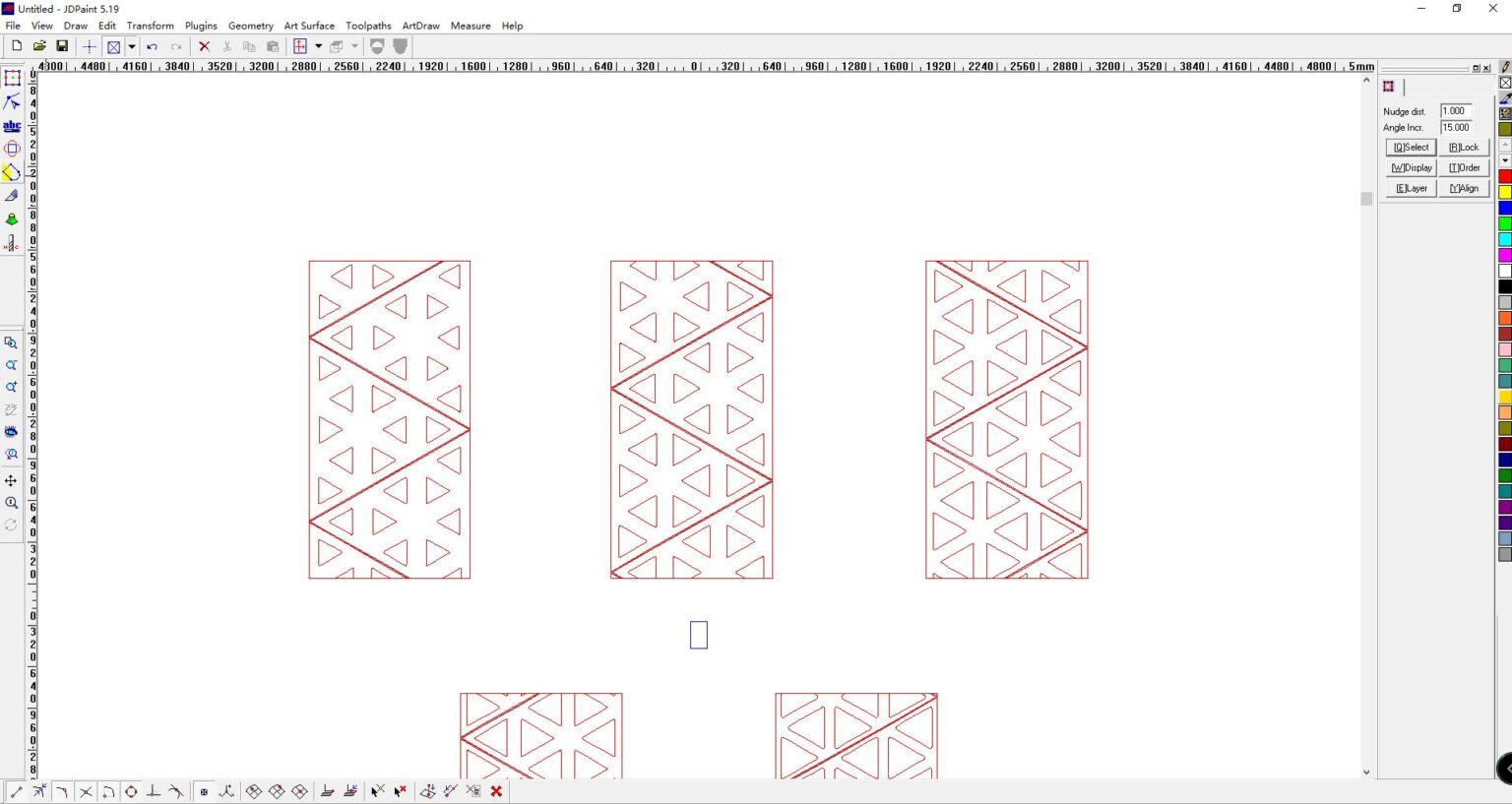The width and height of the screenshot is (1512, 804).
Task: Choose the abc text tool
Action: [12, 126]
